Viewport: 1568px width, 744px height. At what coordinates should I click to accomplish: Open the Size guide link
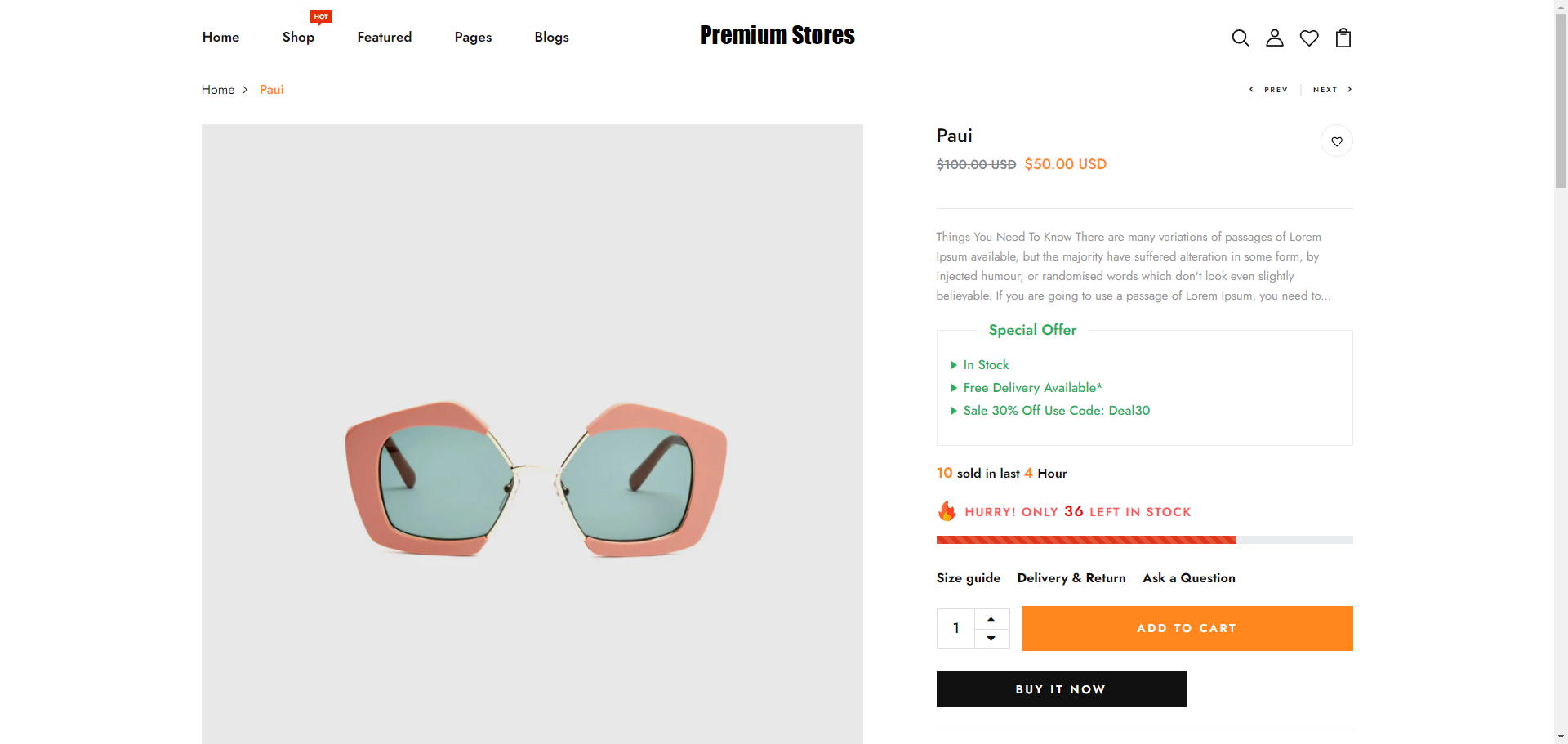(968, 577)
